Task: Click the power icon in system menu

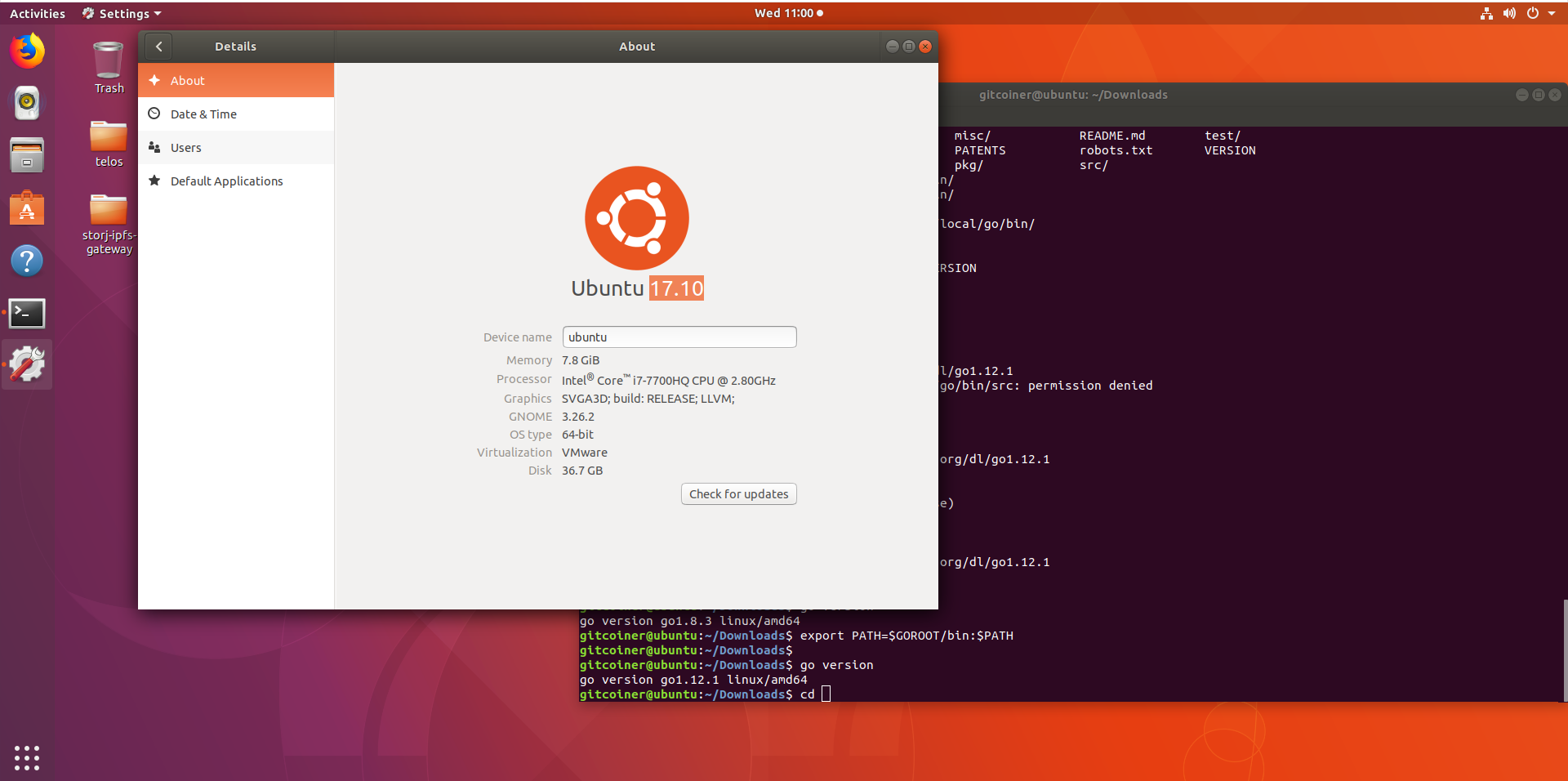Action: 1533,13
